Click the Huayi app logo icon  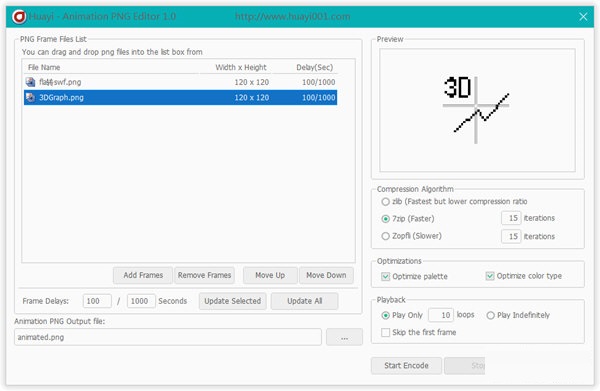19,16
